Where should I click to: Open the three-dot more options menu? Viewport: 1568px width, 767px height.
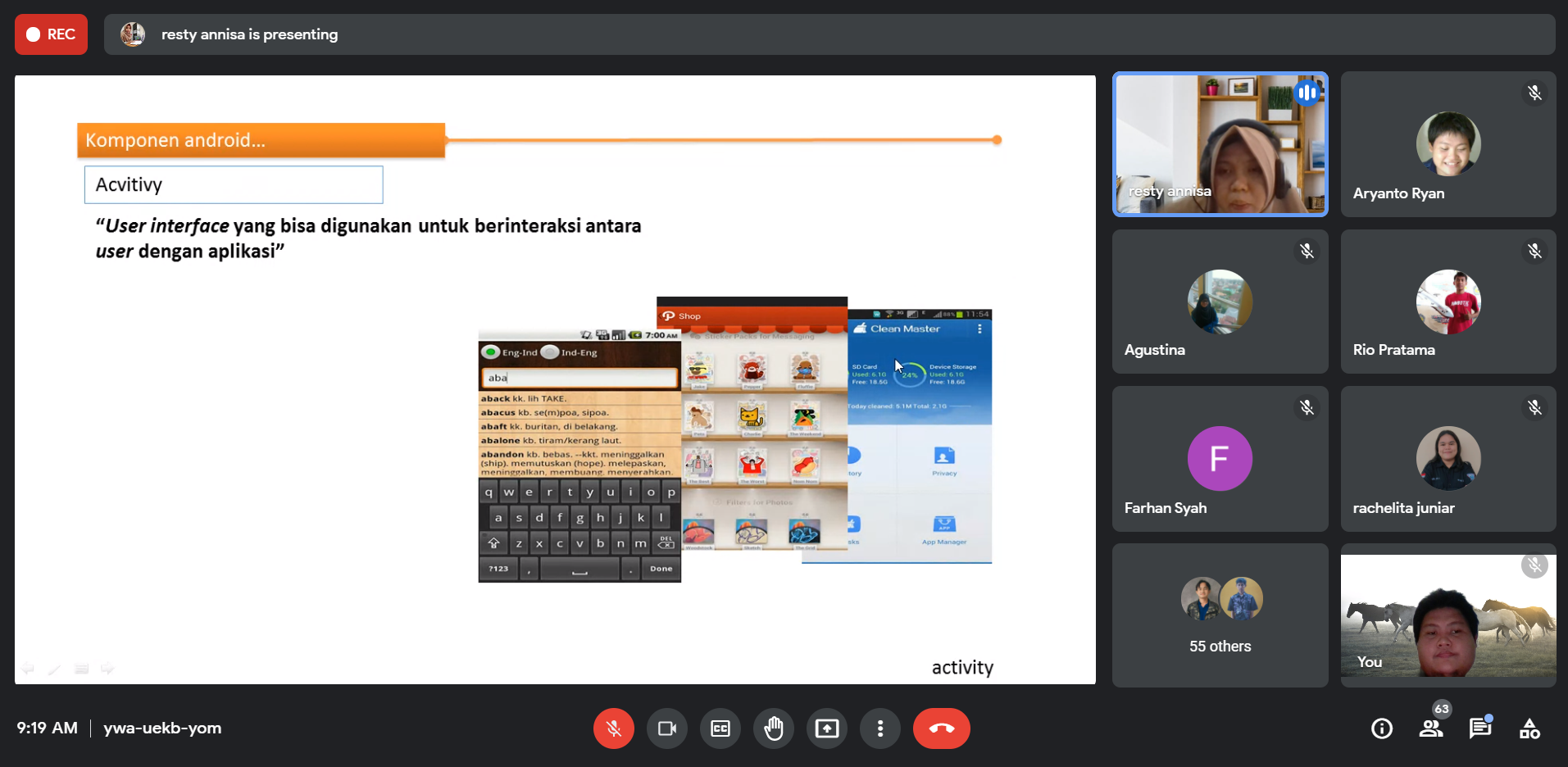pos(879,728)
